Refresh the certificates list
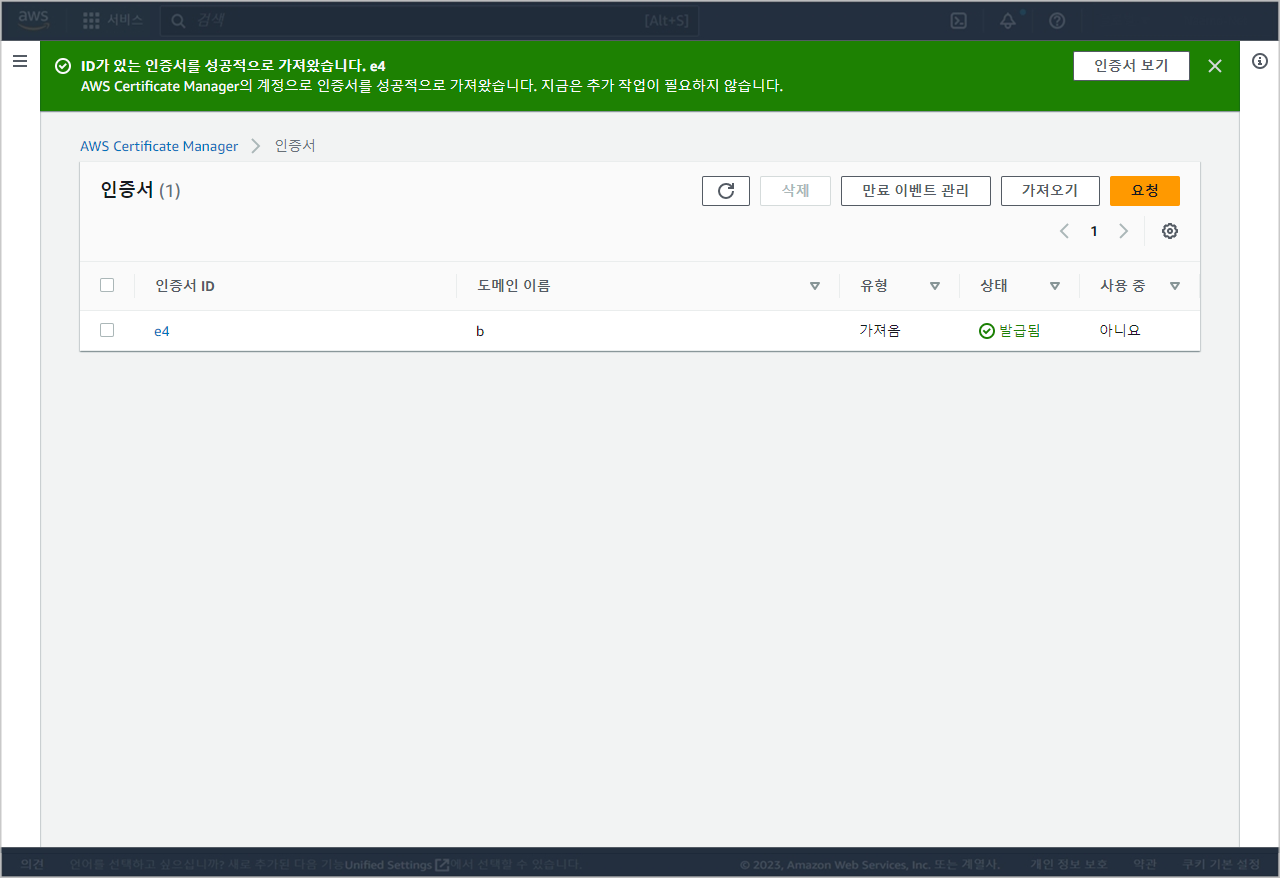 pyautogui.click(x=726, y=191)
